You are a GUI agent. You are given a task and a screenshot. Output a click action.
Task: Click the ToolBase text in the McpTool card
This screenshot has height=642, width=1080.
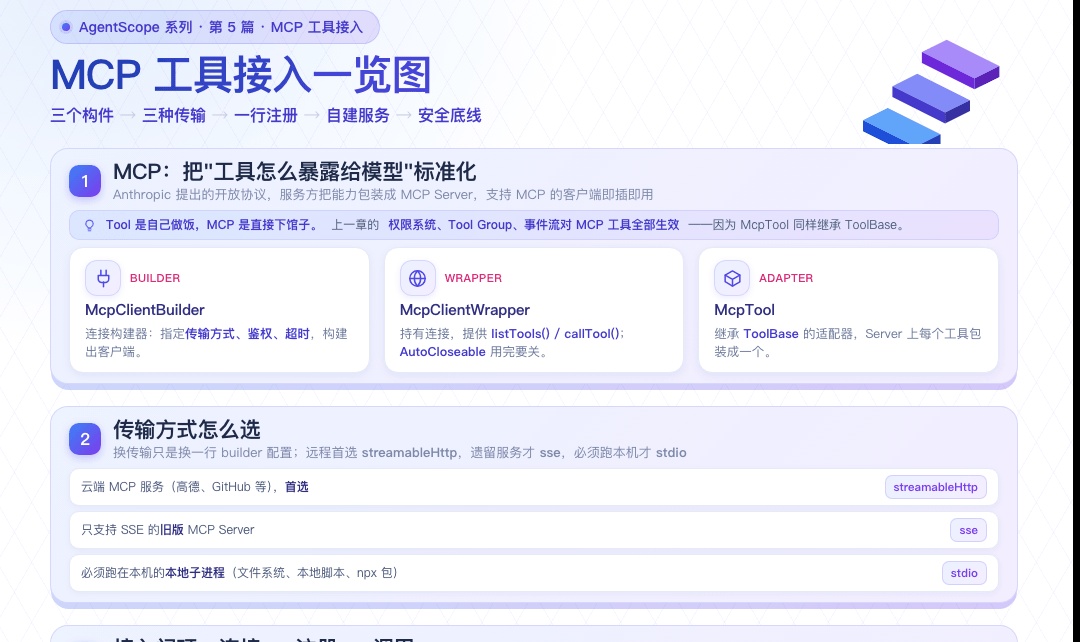[x=771, y=334]
